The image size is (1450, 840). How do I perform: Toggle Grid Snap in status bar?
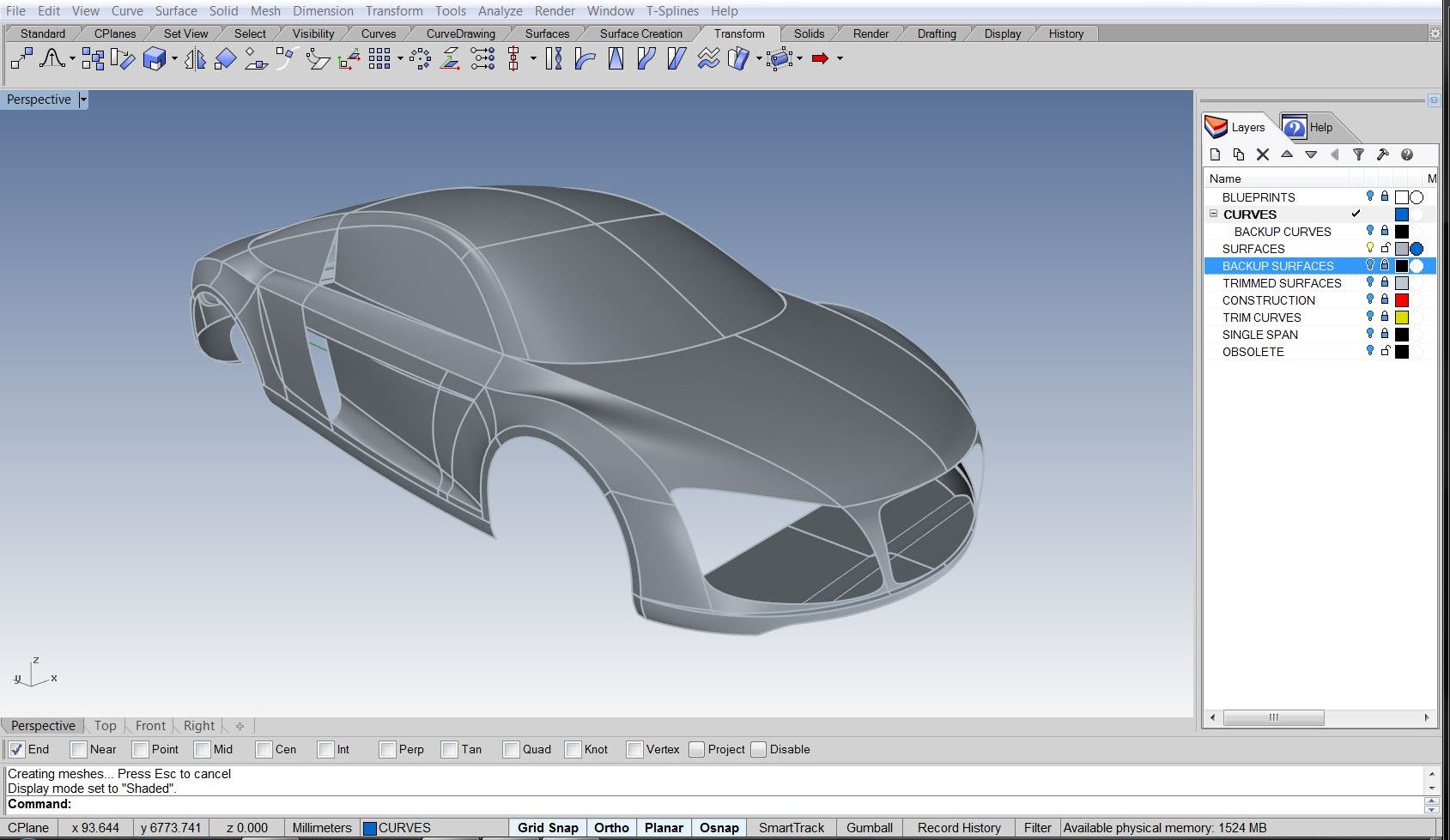[548, 828]
